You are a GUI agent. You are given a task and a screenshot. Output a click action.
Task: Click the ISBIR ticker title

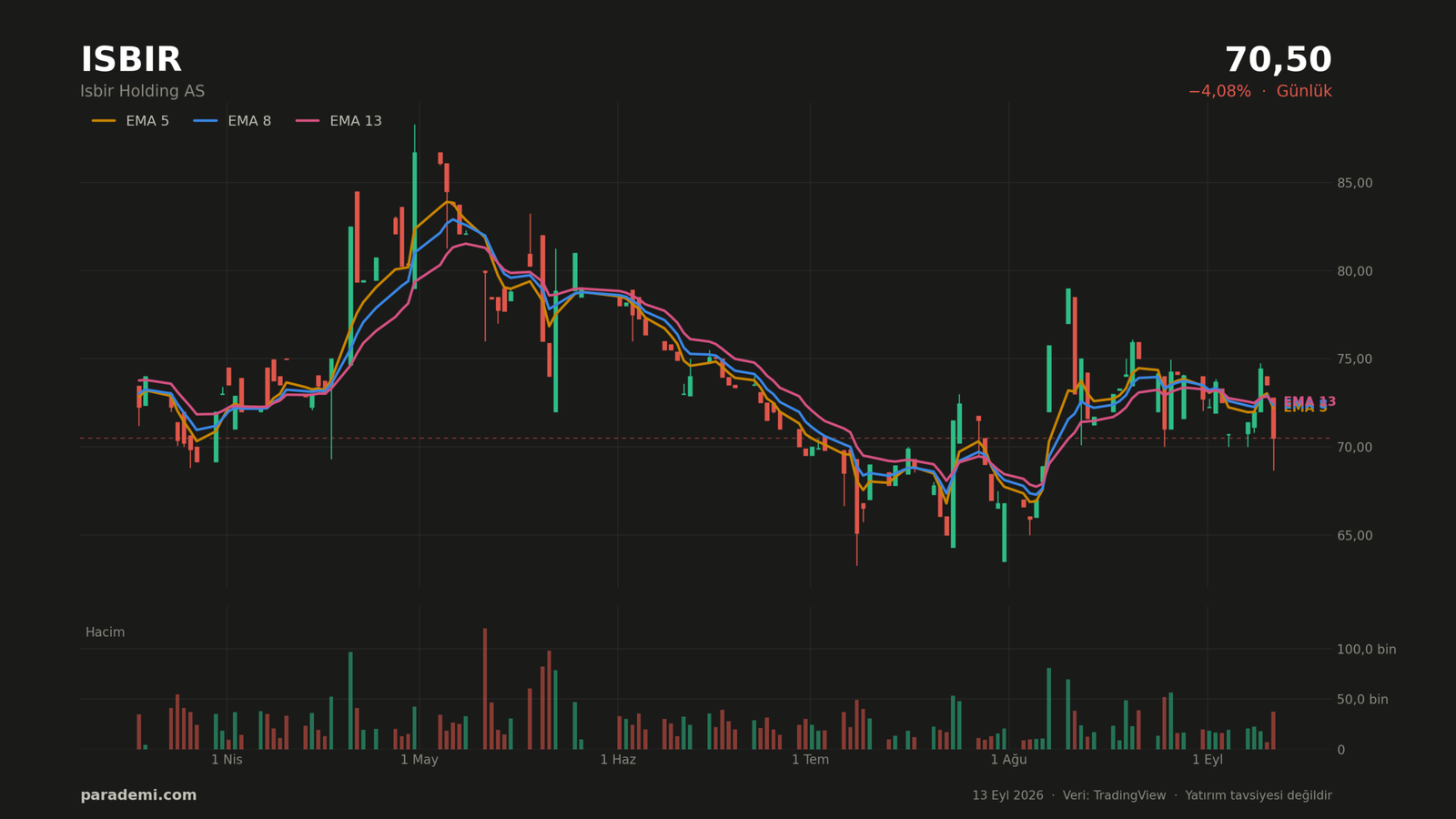[131, 60]
